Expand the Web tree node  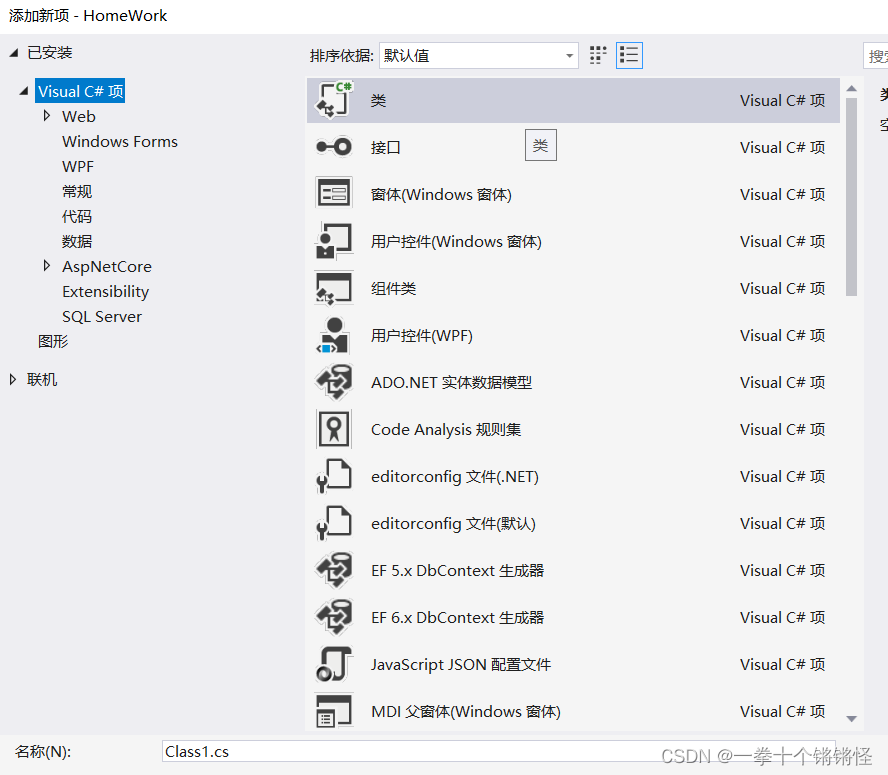[47, 116]
